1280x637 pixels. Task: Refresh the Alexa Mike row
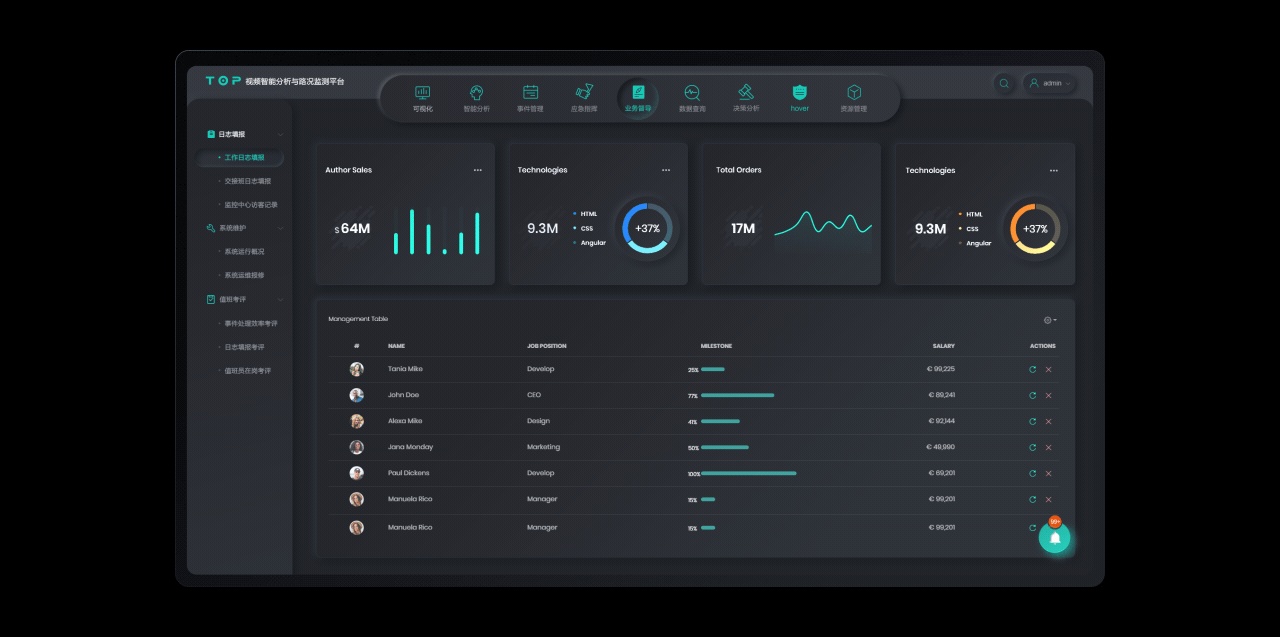(1032, 421)
